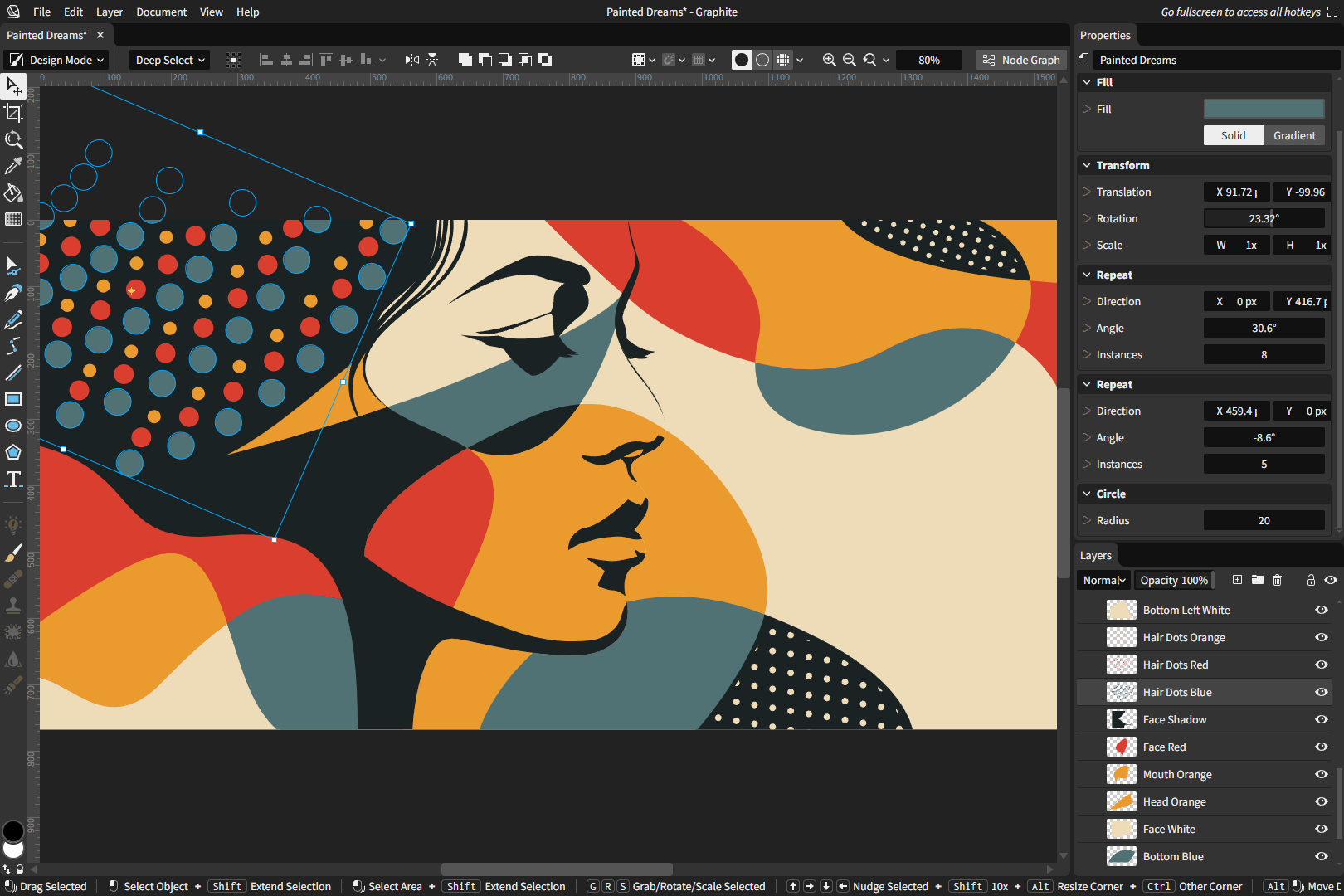Click the Fill color swatch
This screenshot has width=1344, height=896.
(1264, 109)
